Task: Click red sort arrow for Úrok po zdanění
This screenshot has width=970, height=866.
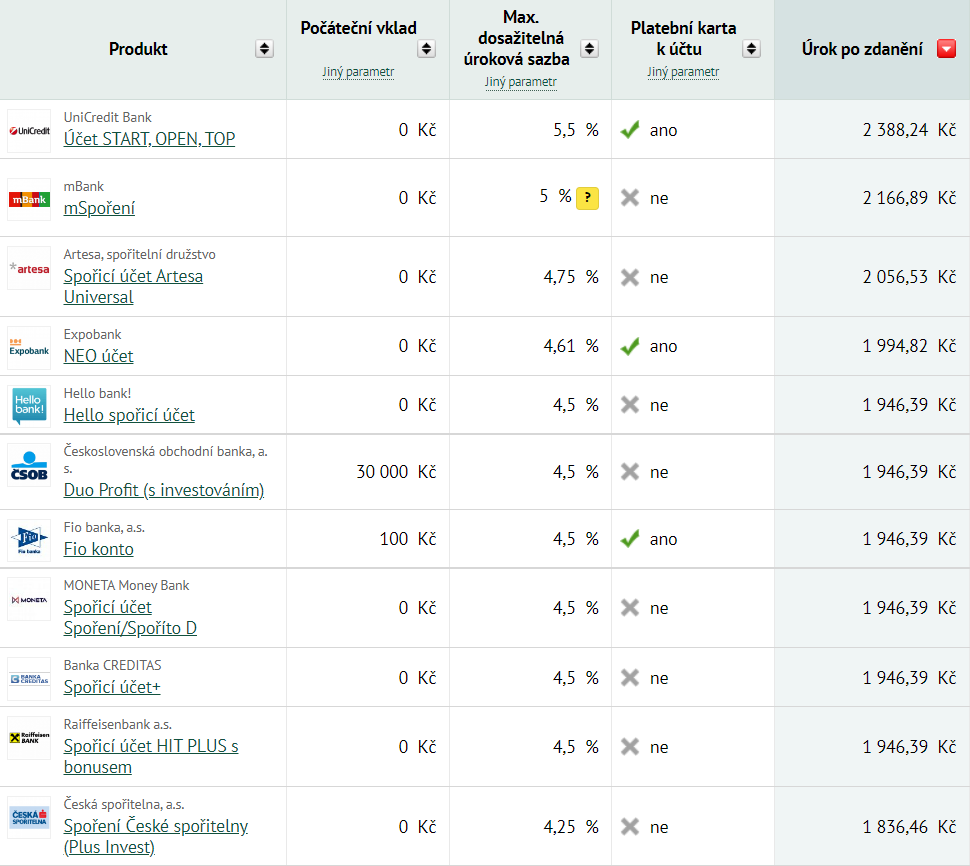Action: coord(946,49)
